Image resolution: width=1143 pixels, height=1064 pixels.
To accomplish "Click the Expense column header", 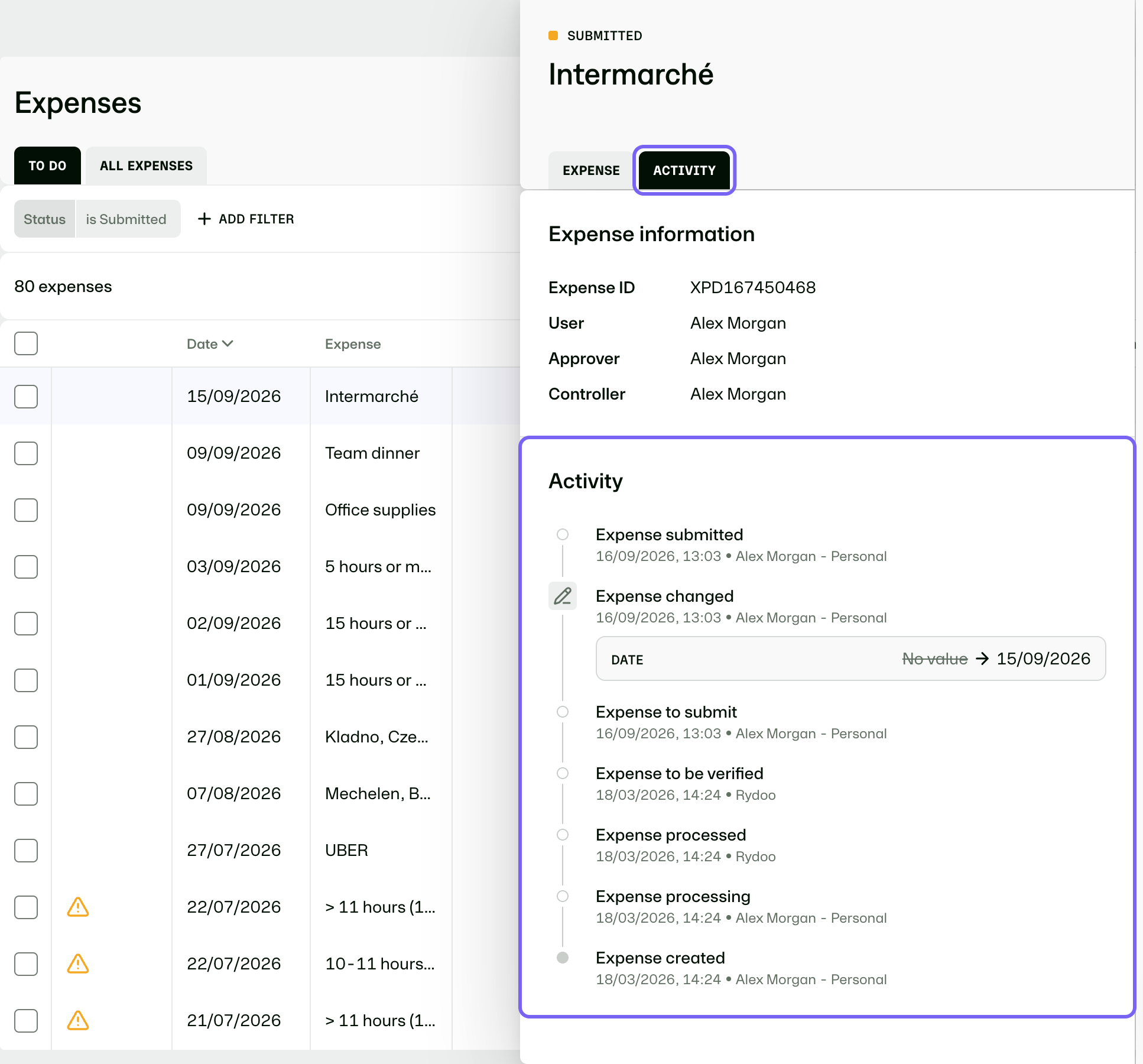I will coord(353,343).
